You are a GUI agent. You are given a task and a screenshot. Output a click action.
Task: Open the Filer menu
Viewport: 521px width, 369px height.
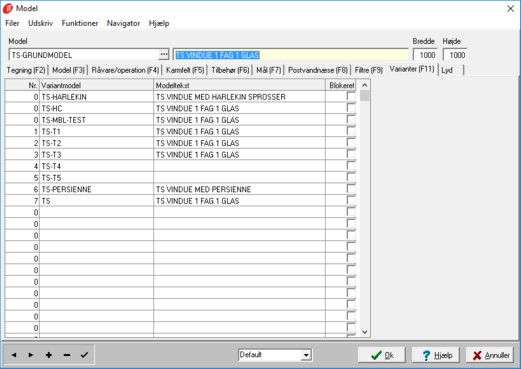[12, 23]
